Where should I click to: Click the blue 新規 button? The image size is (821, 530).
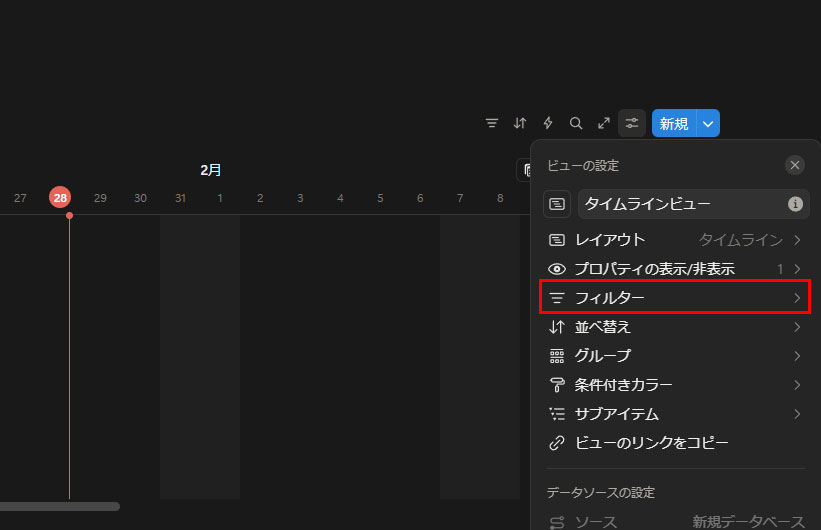coord(674,124)
